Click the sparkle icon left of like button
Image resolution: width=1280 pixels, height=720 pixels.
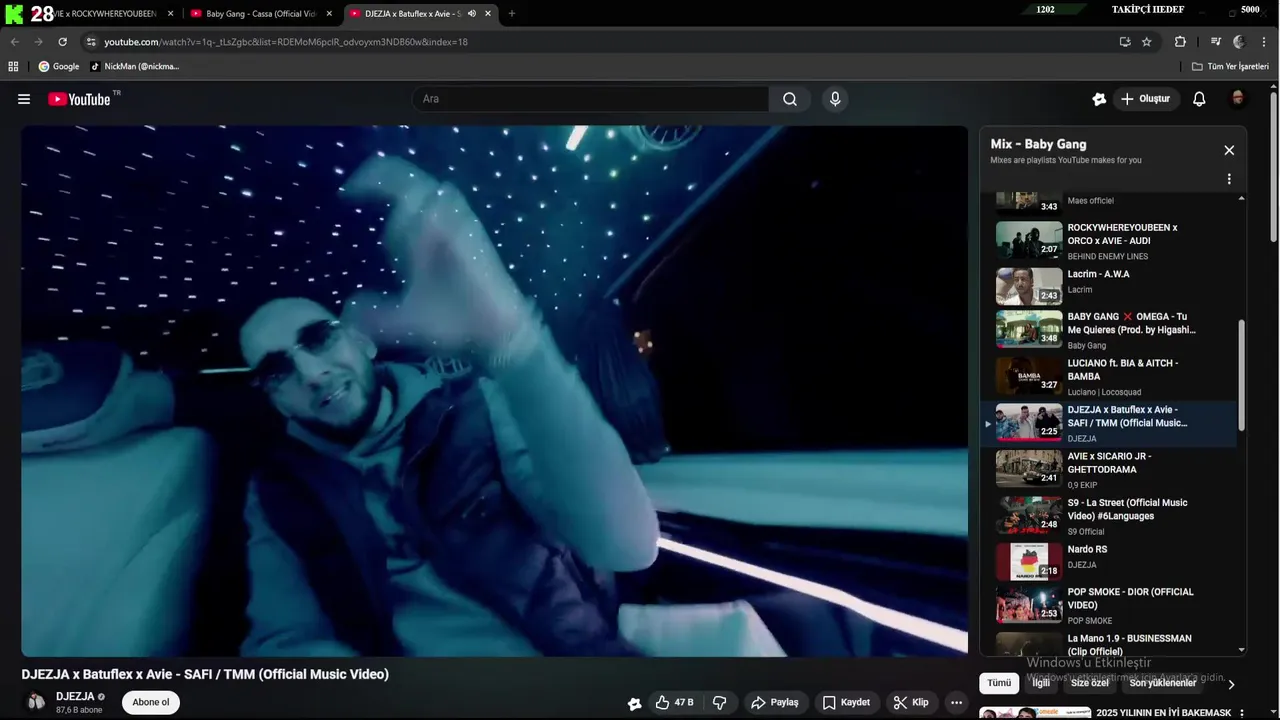tap(634, 703)
